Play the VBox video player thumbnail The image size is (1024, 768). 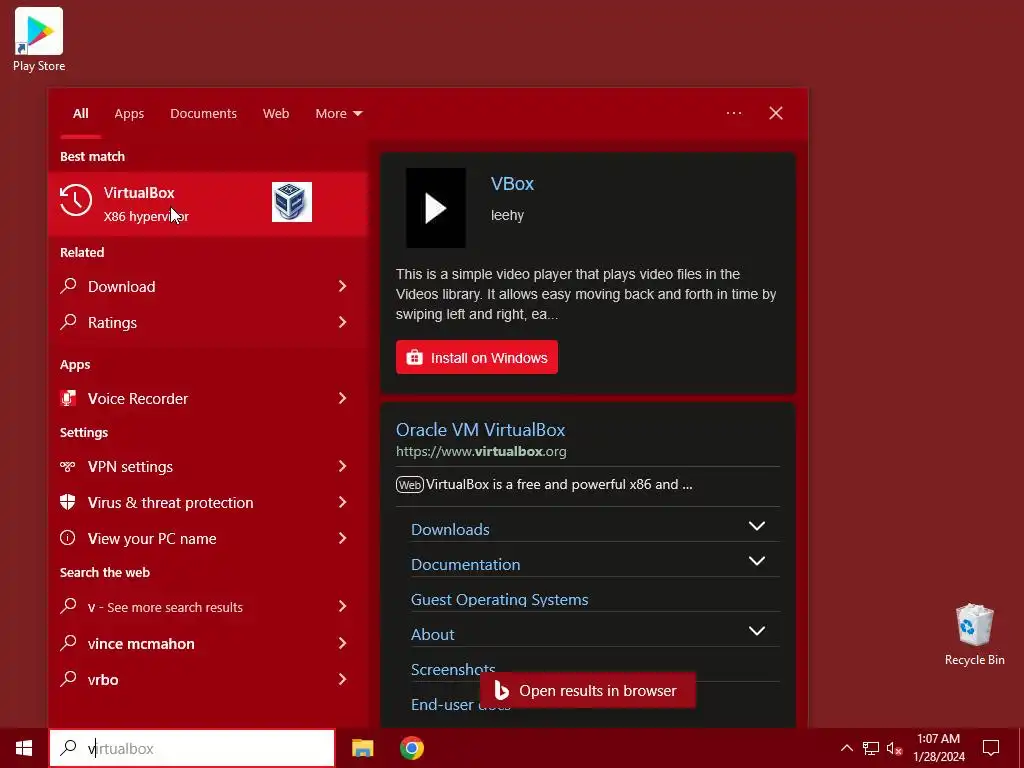[436, 208]
